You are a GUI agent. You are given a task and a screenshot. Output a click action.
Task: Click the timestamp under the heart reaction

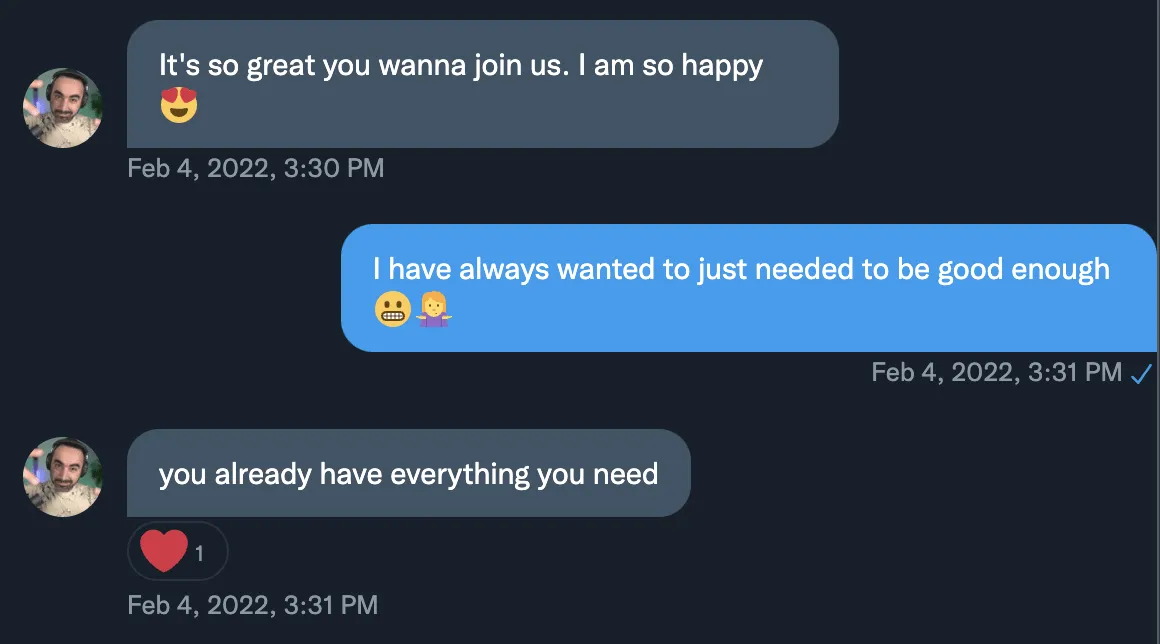point(253,605)
